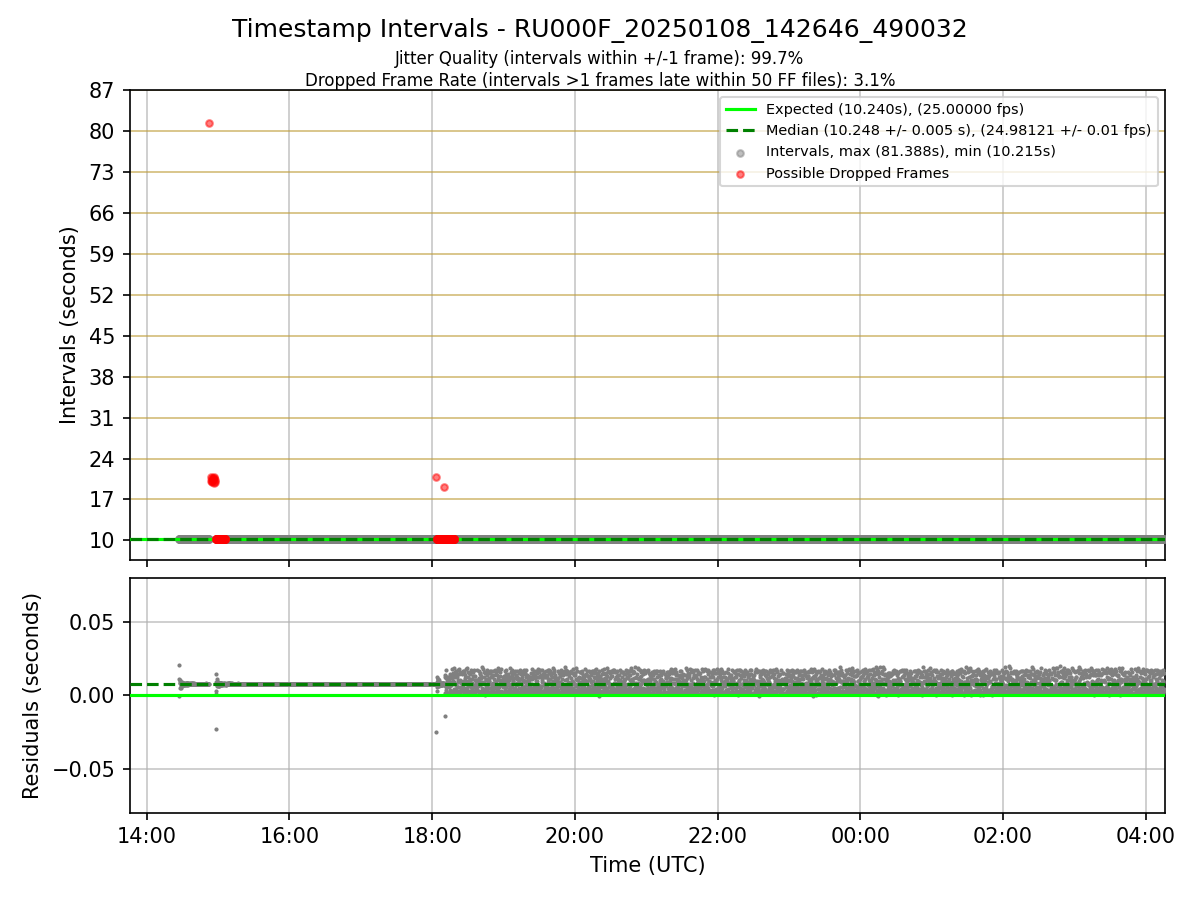1200x900 pixels.
Task: Click the 02:00 time tick label
Action: 1003,835
